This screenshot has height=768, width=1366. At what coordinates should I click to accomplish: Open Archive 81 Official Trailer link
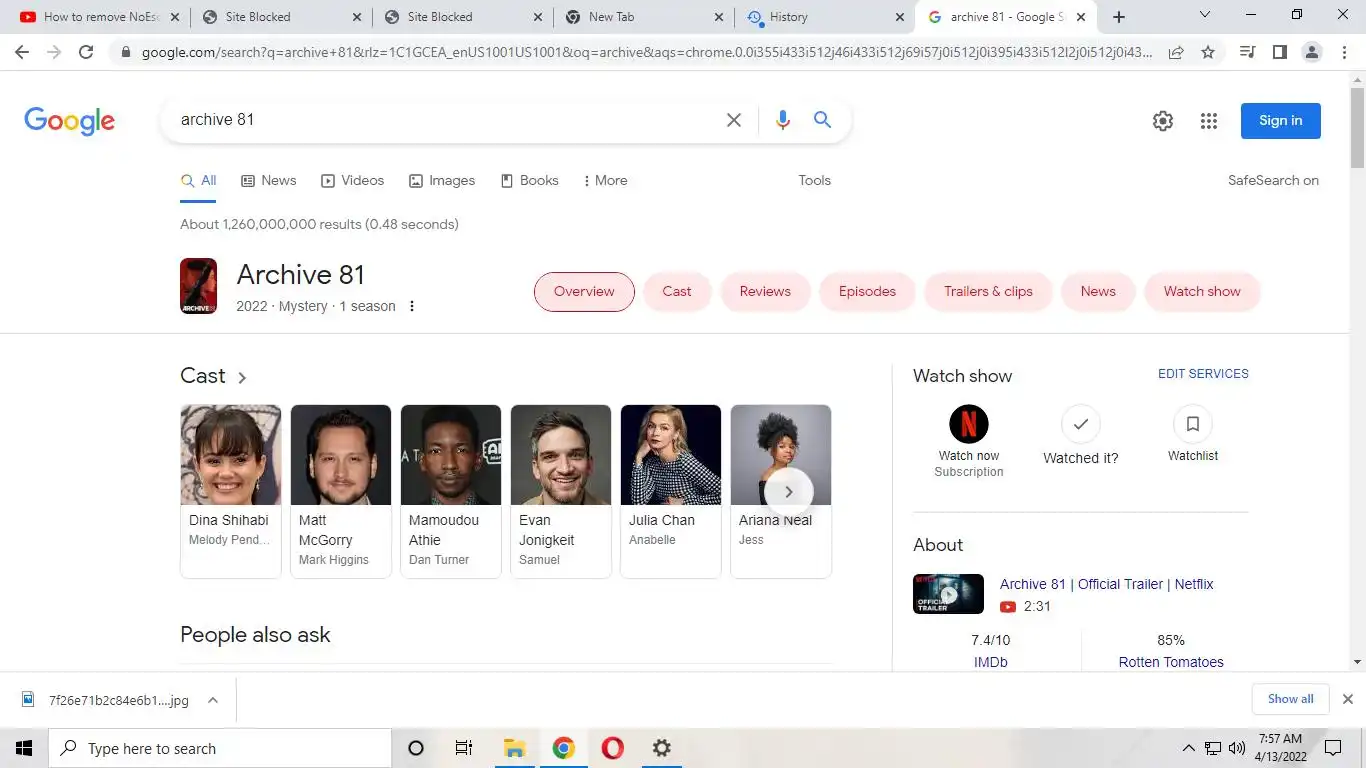tap(1106, 584)
